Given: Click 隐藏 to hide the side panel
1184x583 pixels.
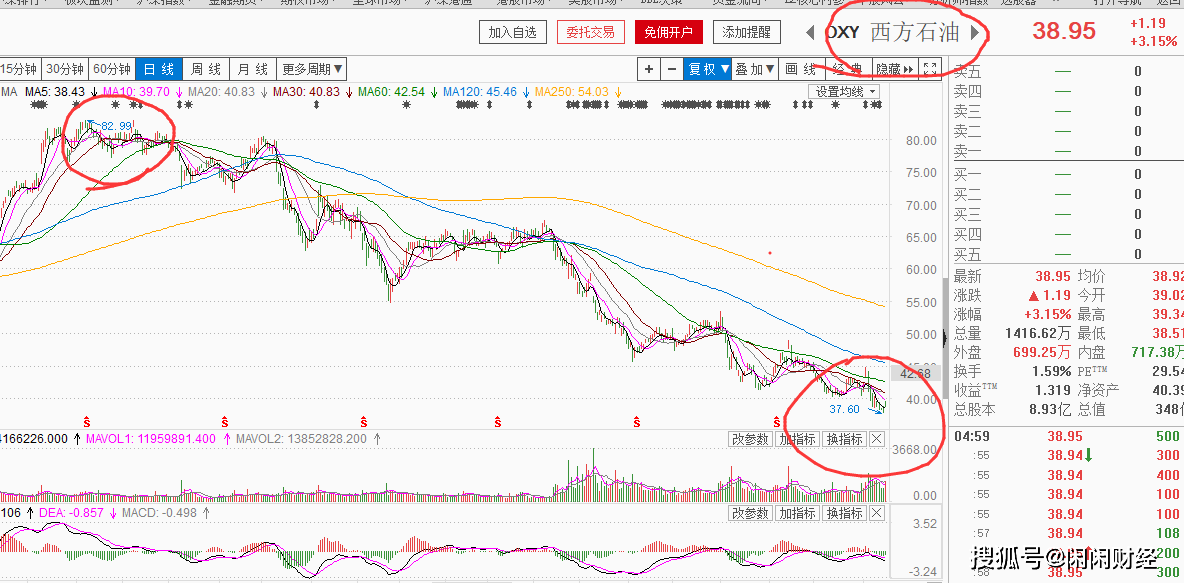Looking at the screenshot, I should 895,69.
